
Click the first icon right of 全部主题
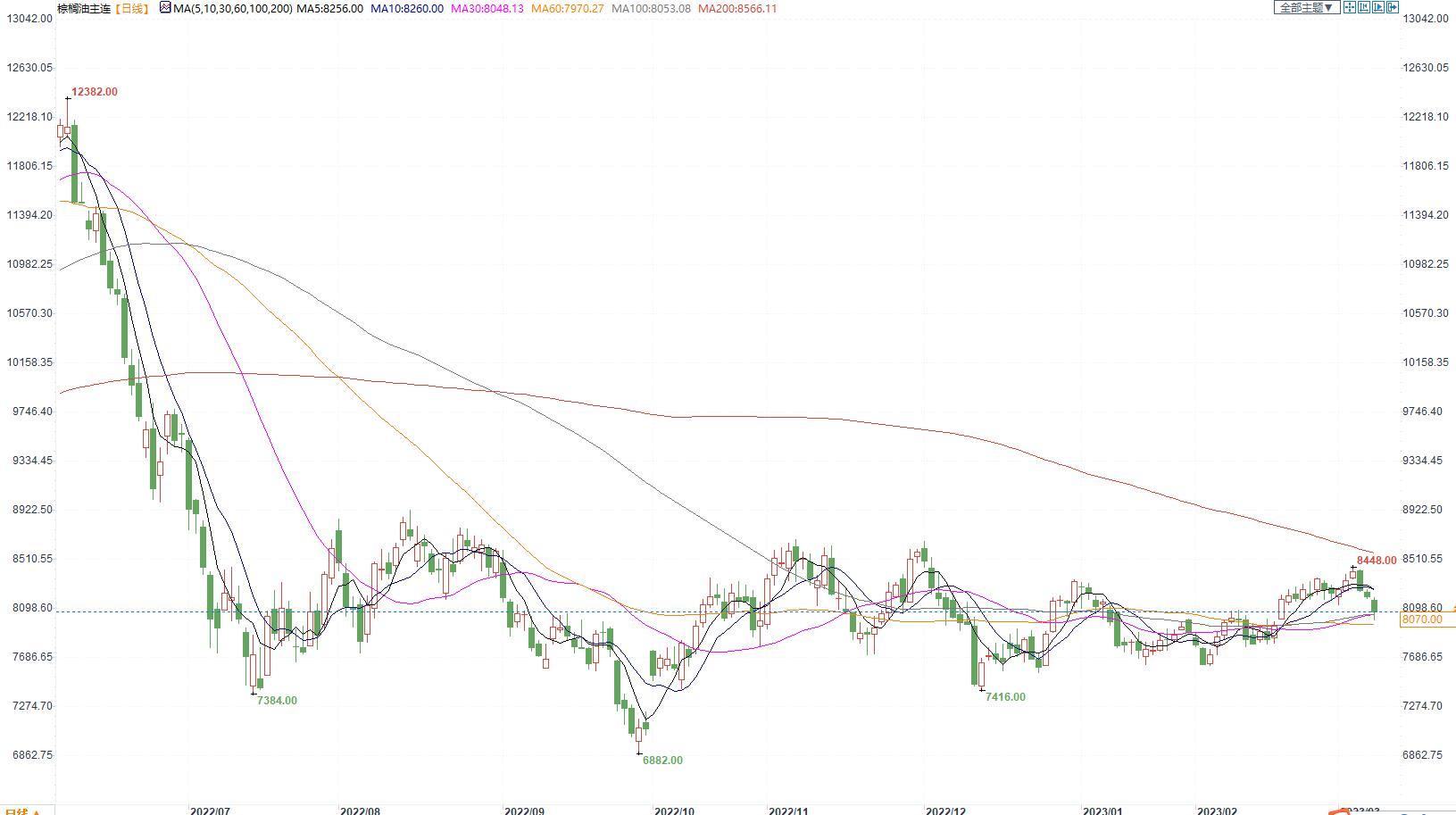click(x=1350, y=7)
